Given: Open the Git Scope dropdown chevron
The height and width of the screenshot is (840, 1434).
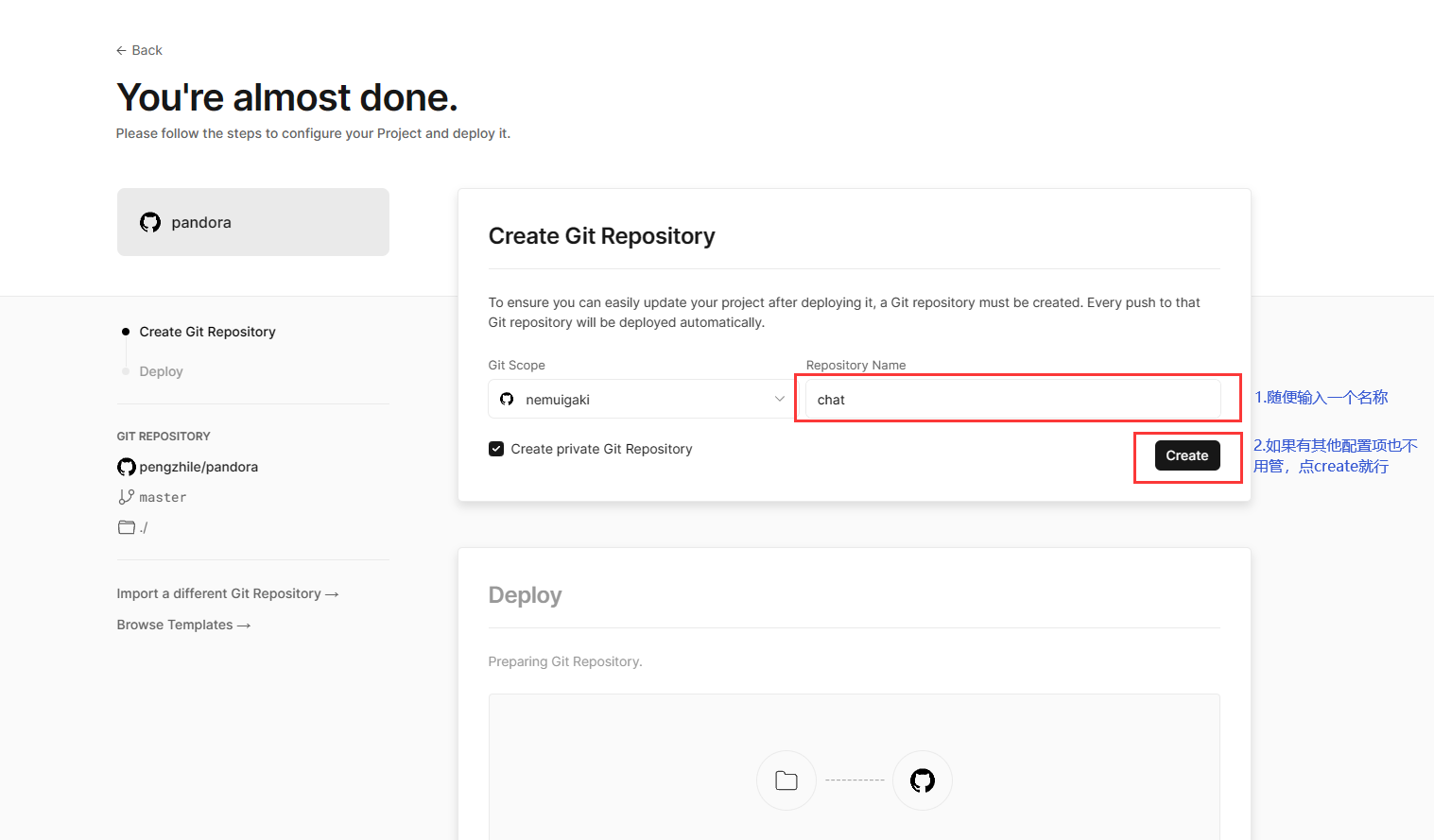Looking at the screenshot, I should tap(779, 399).
